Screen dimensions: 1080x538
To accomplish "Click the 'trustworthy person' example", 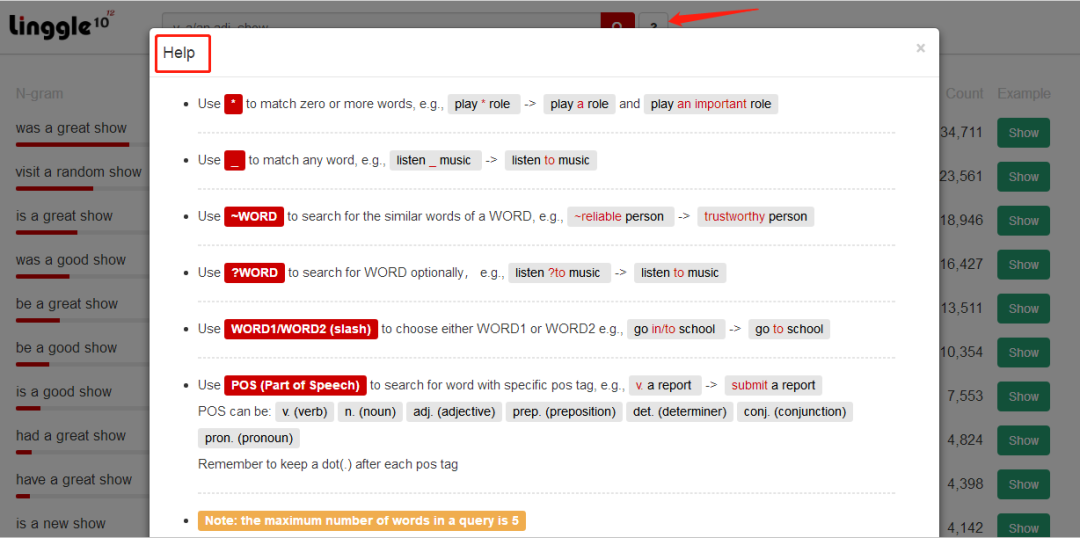I will (x=756, y=216).
